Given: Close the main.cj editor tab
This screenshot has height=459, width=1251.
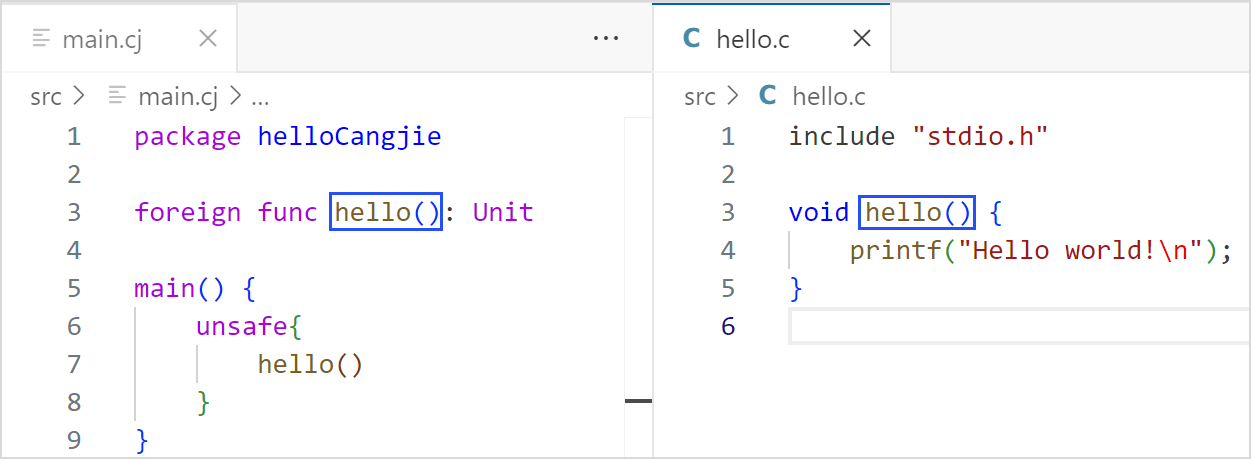Looking at the screenshot, I should [x=208, y=39].
